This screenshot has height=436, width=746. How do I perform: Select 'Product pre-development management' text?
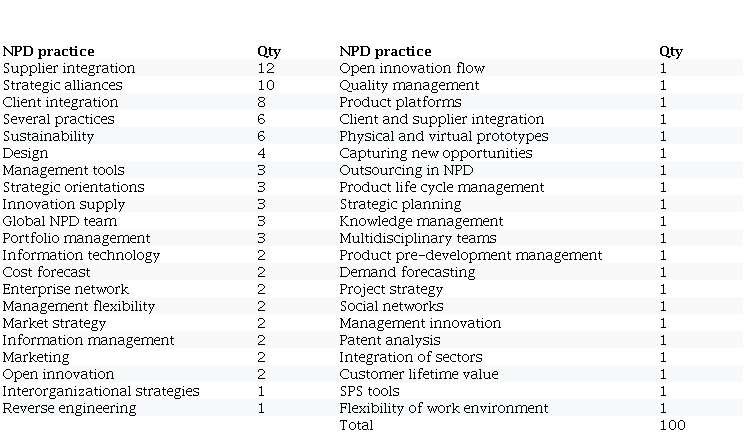pyautogui.click(x=471, y=255)
